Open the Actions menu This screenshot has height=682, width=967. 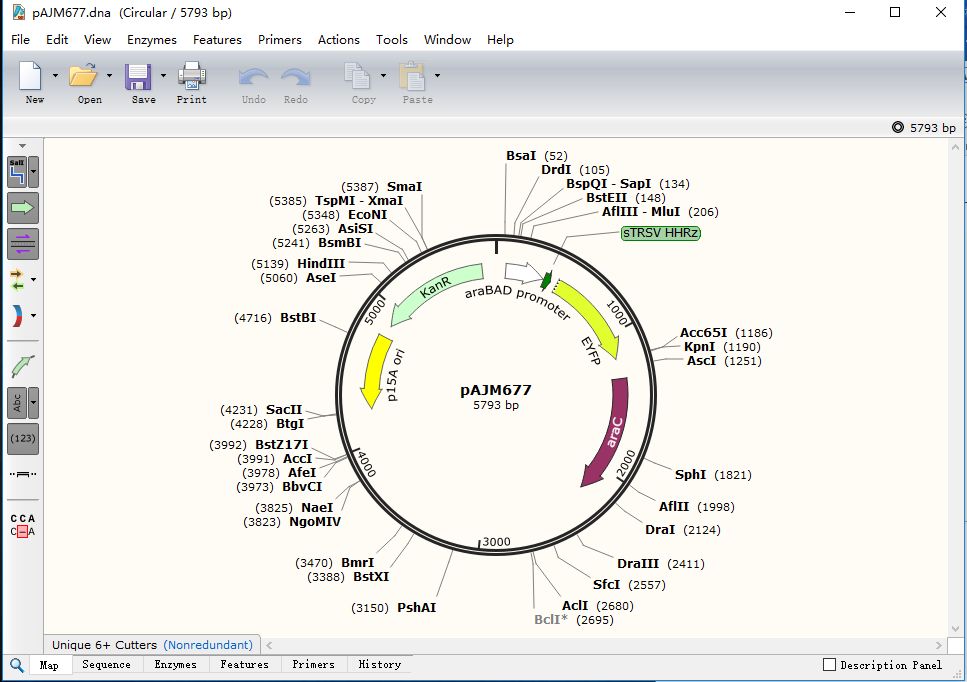339,39
